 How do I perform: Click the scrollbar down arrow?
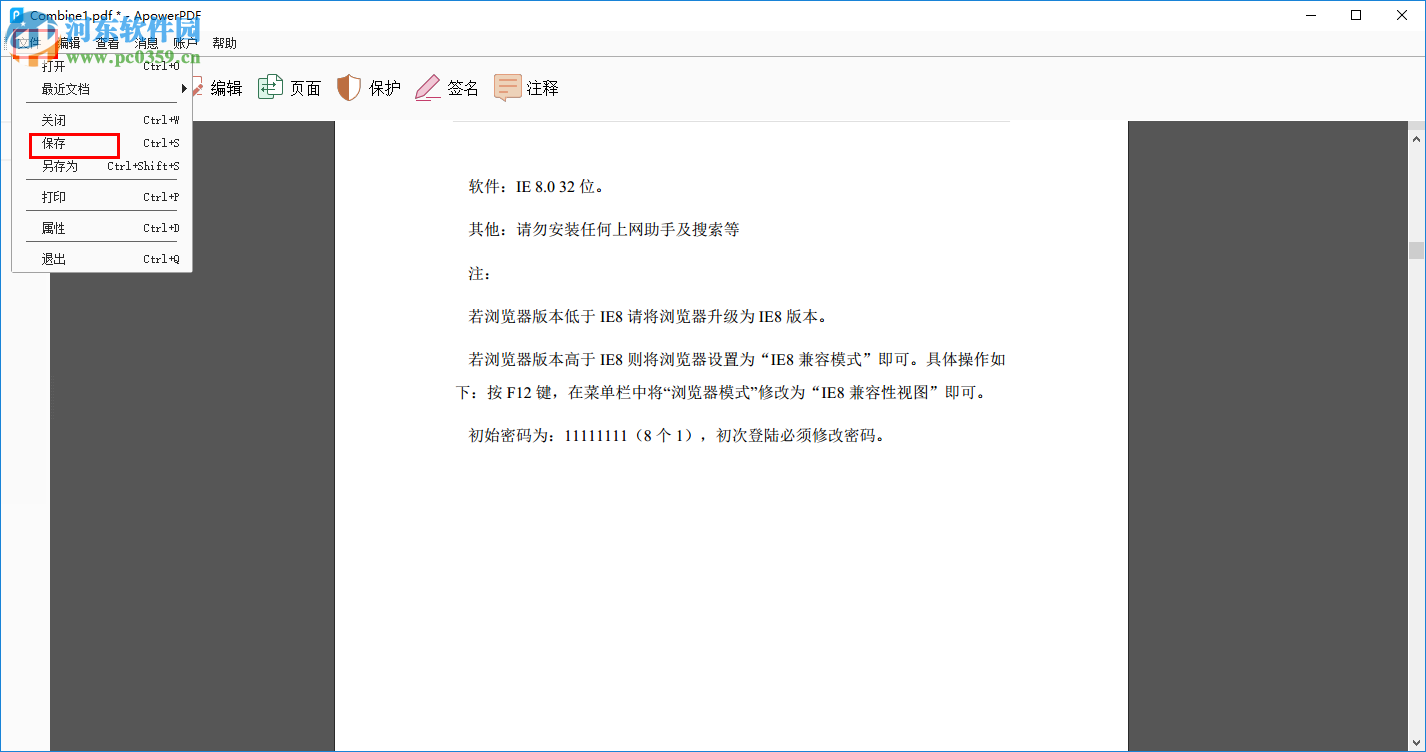1415,744
